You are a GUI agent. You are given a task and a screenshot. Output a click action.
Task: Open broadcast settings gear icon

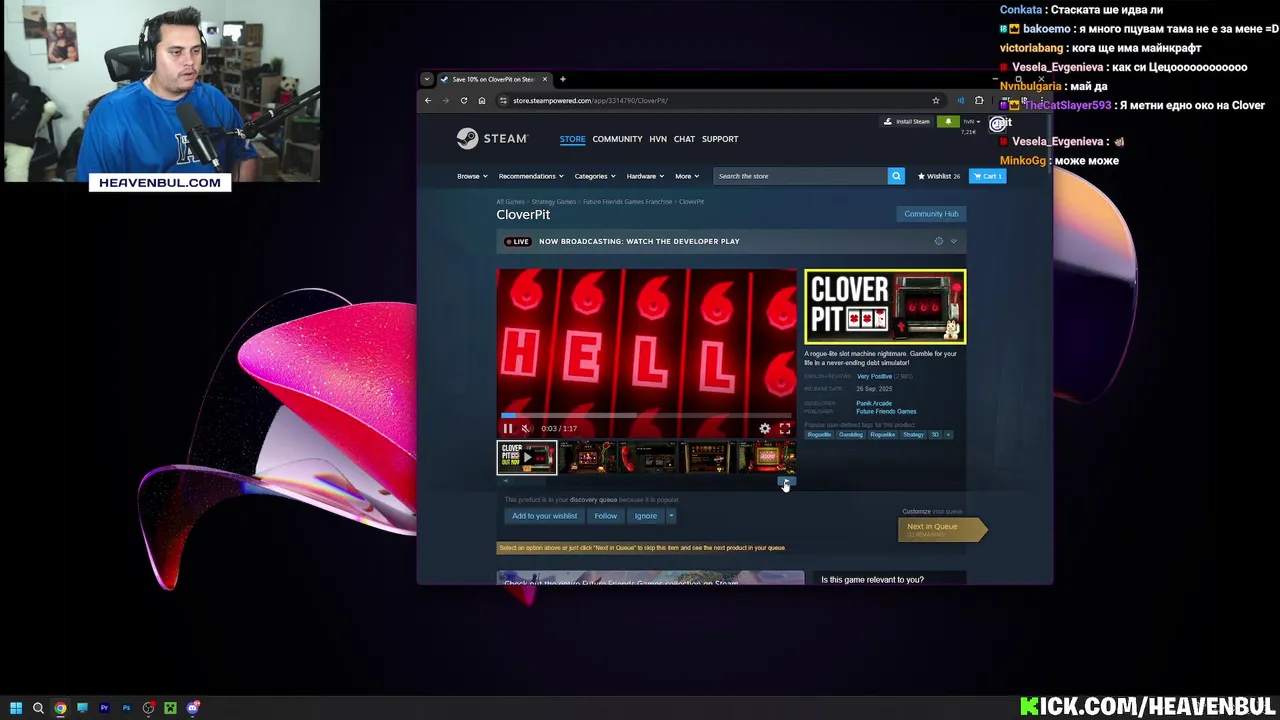click(x=939, y=241)
